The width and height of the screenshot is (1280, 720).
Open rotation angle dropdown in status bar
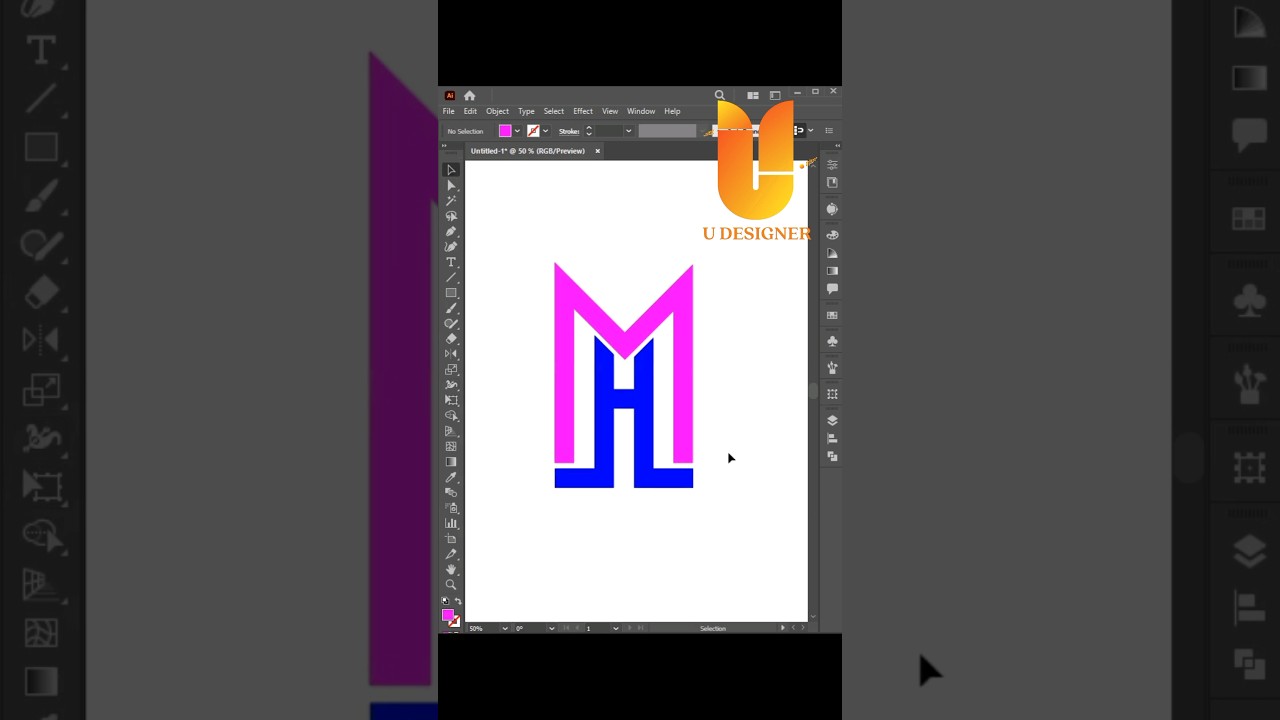[x=551, y=628]
